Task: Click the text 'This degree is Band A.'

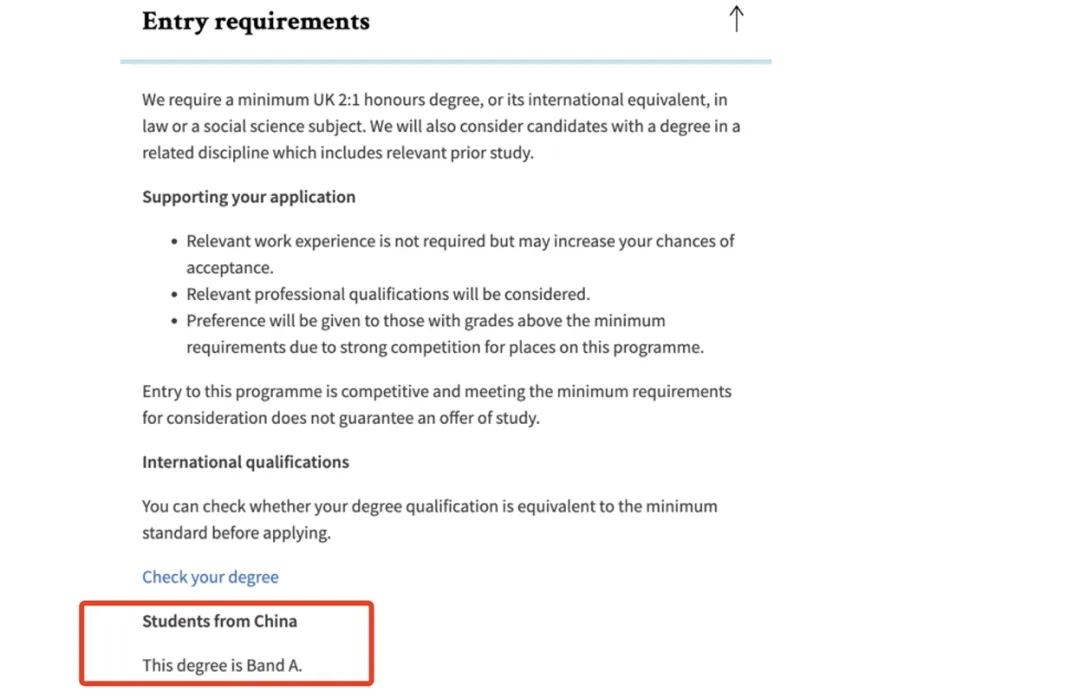Action: click(222, 665)
